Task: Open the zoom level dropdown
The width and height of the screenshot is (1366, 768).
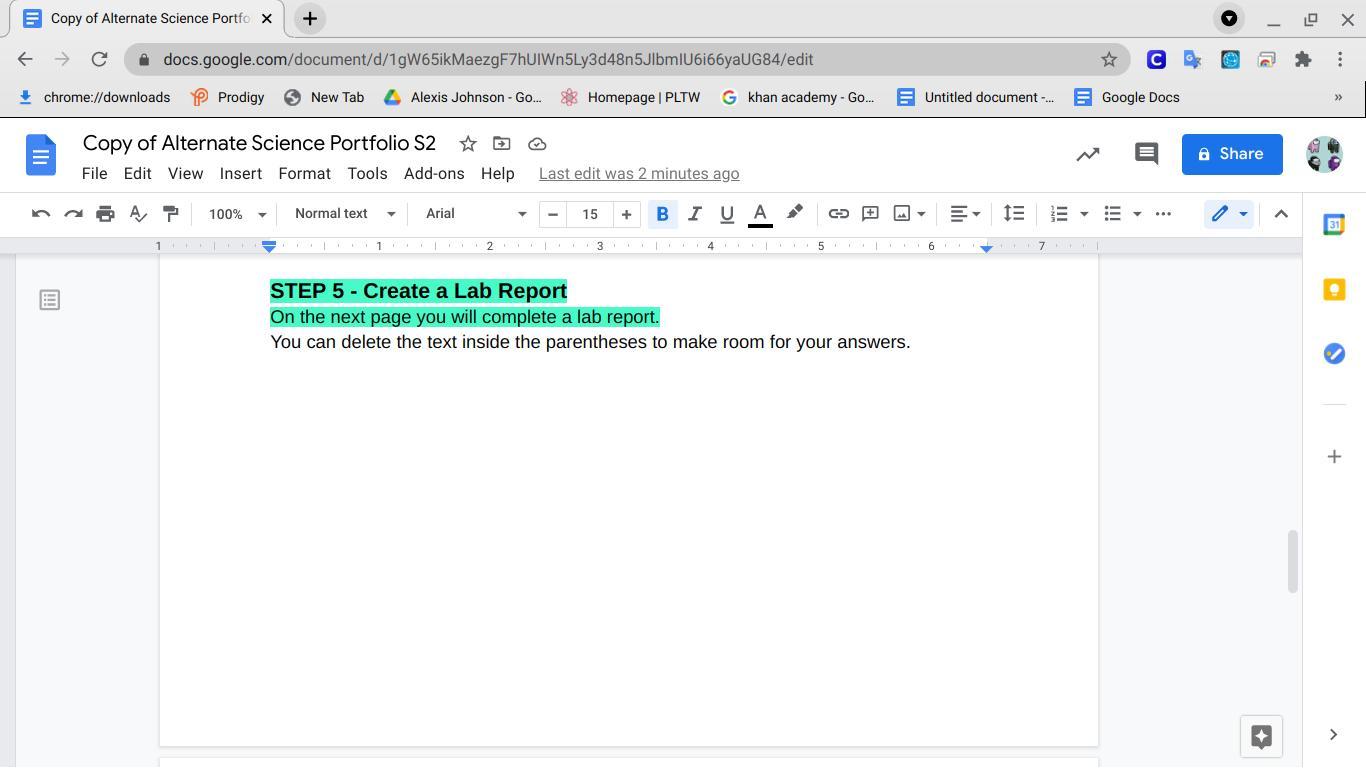Action: click(237, 213)
